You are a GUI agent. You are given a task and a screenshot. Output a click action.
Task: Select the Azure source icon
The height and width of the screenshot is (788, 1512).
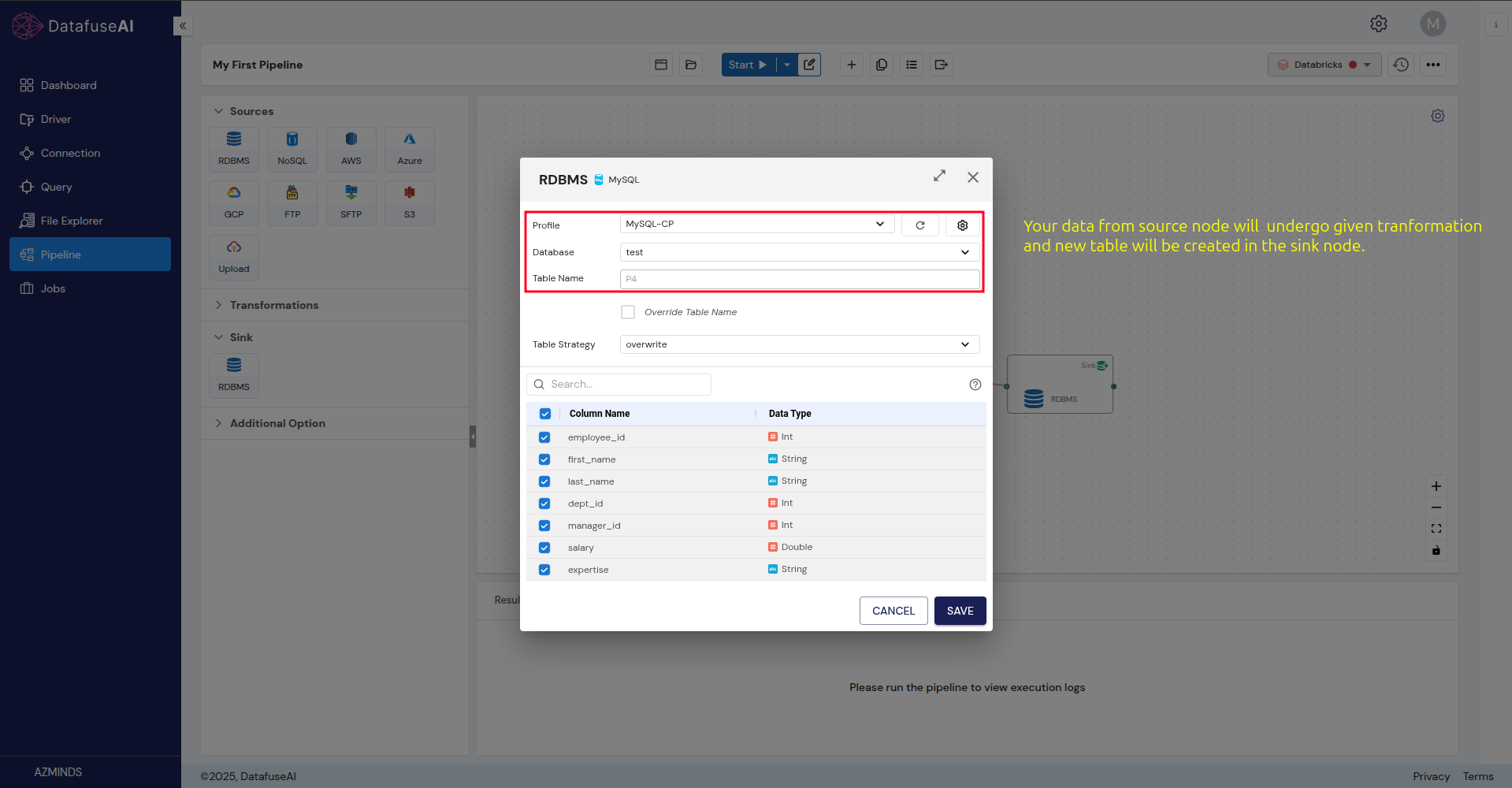[x=409, y=149]
